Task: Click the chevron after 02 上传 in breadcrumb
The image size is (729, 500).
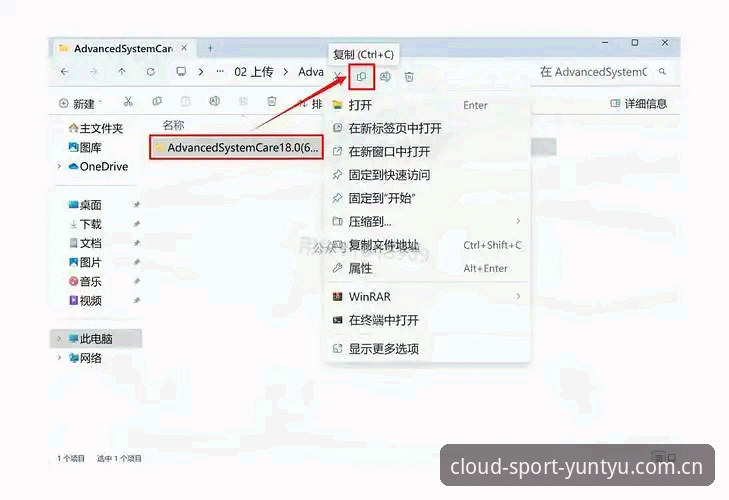Action: click(285, 72)
